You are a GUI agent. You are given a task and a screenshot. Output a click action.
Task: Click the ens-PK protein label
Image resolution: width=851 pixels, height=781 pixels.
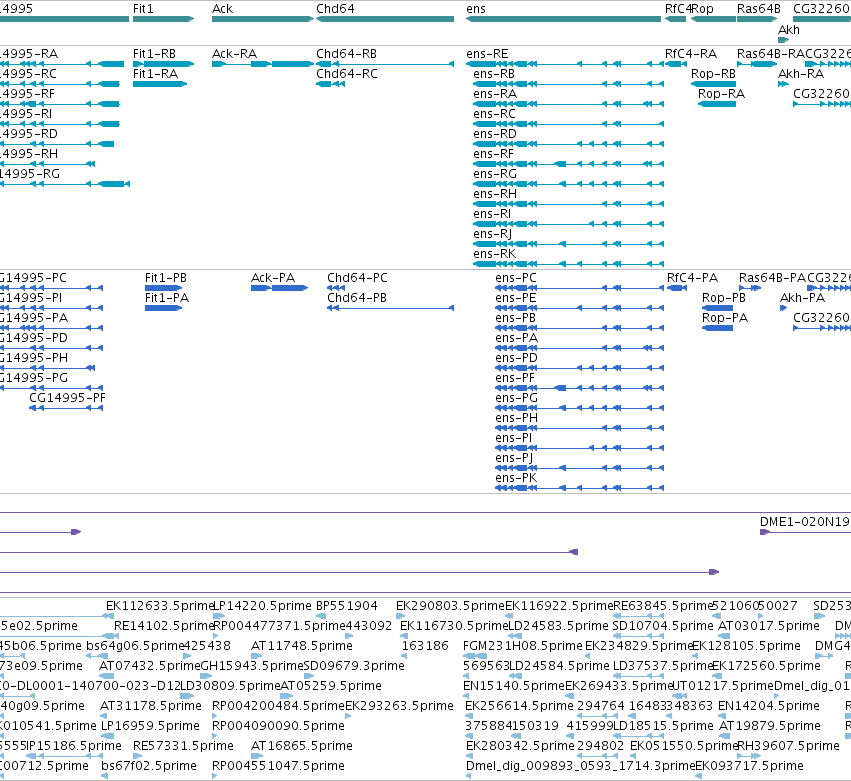516,478
